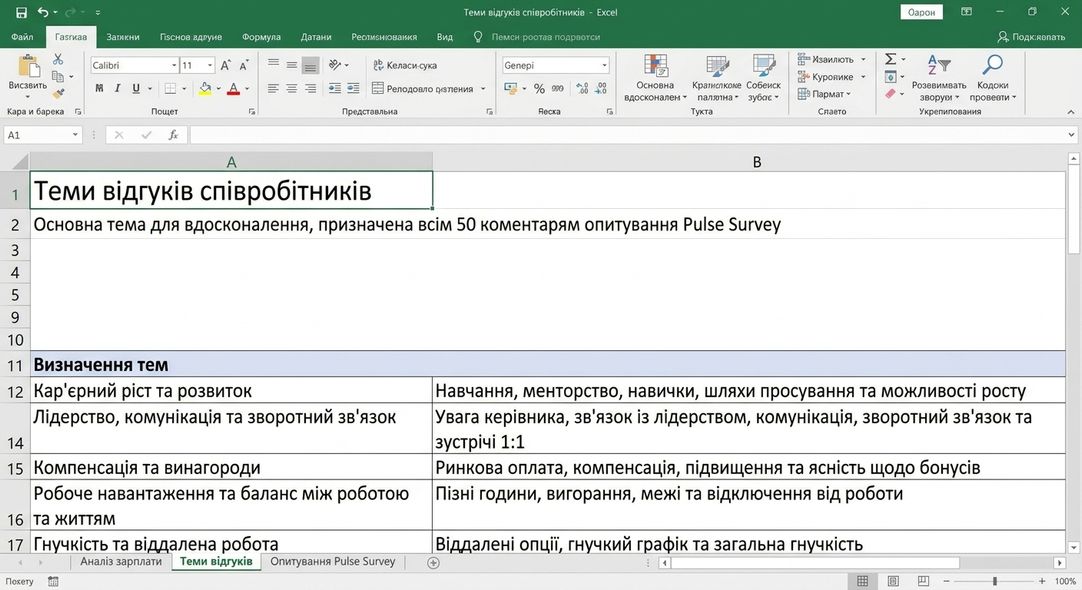
Task: Add a new sheet with the plus icon
Action: 433,563
